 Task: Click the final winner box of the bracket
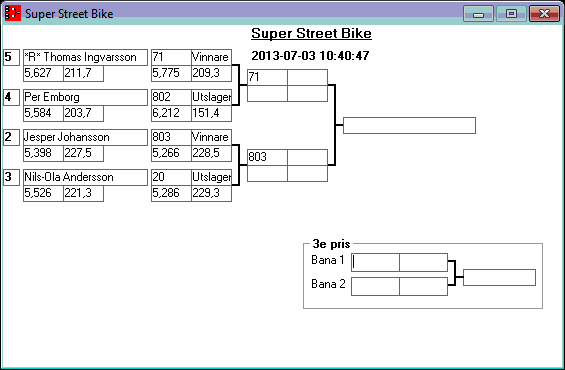[409, 125]
